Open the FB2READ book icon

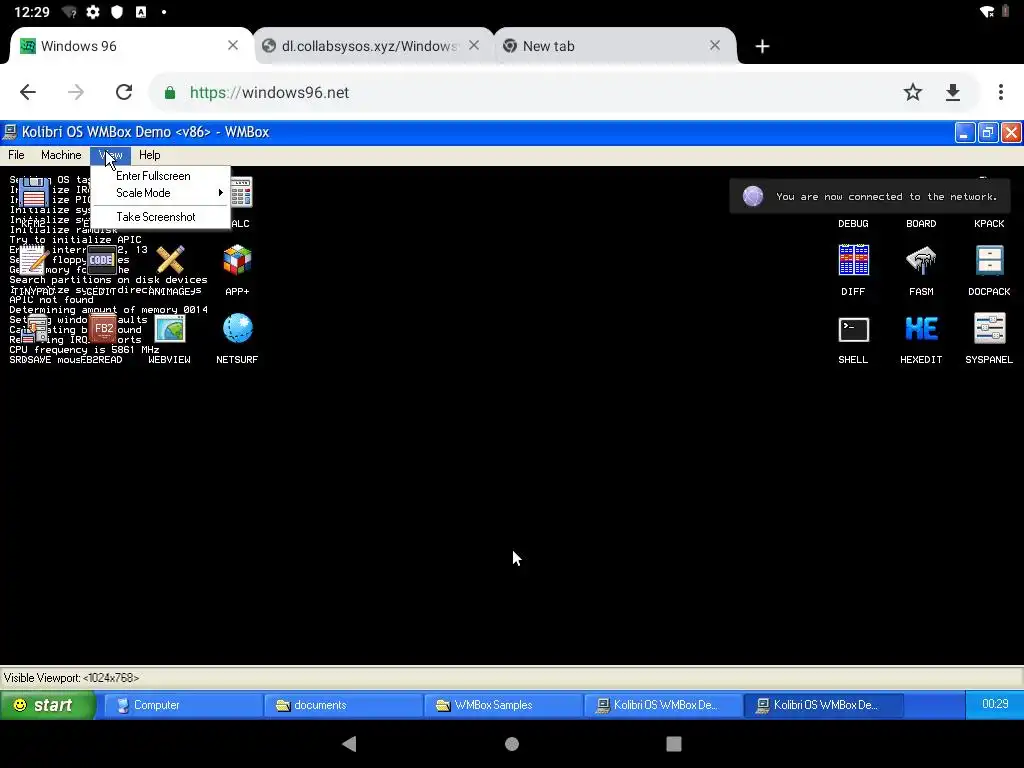[x=103, y=328]
